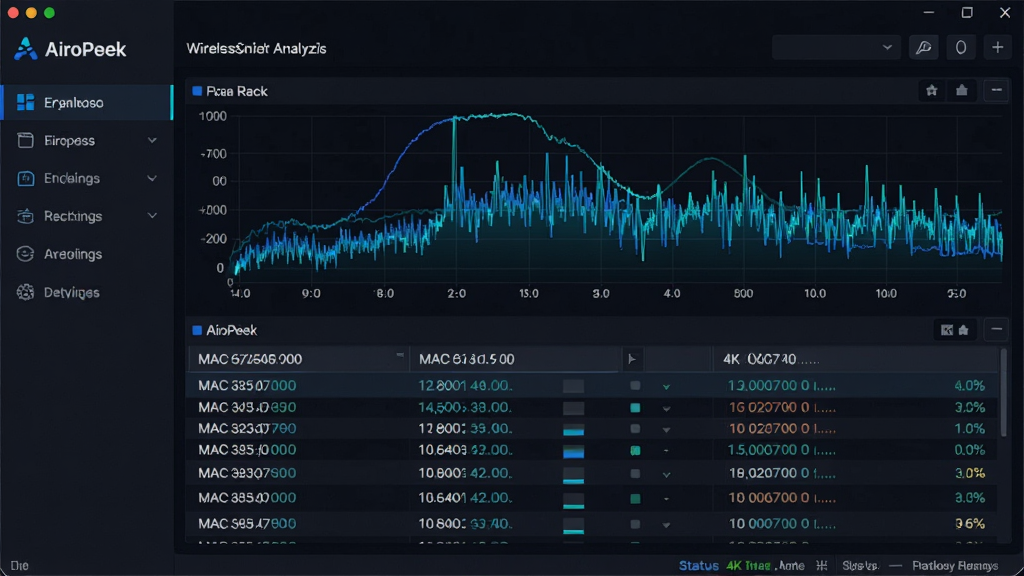Select the Eiropess sidebar item
The height and width of the screenshot is (576, 1024).
[x=87, y=140]
